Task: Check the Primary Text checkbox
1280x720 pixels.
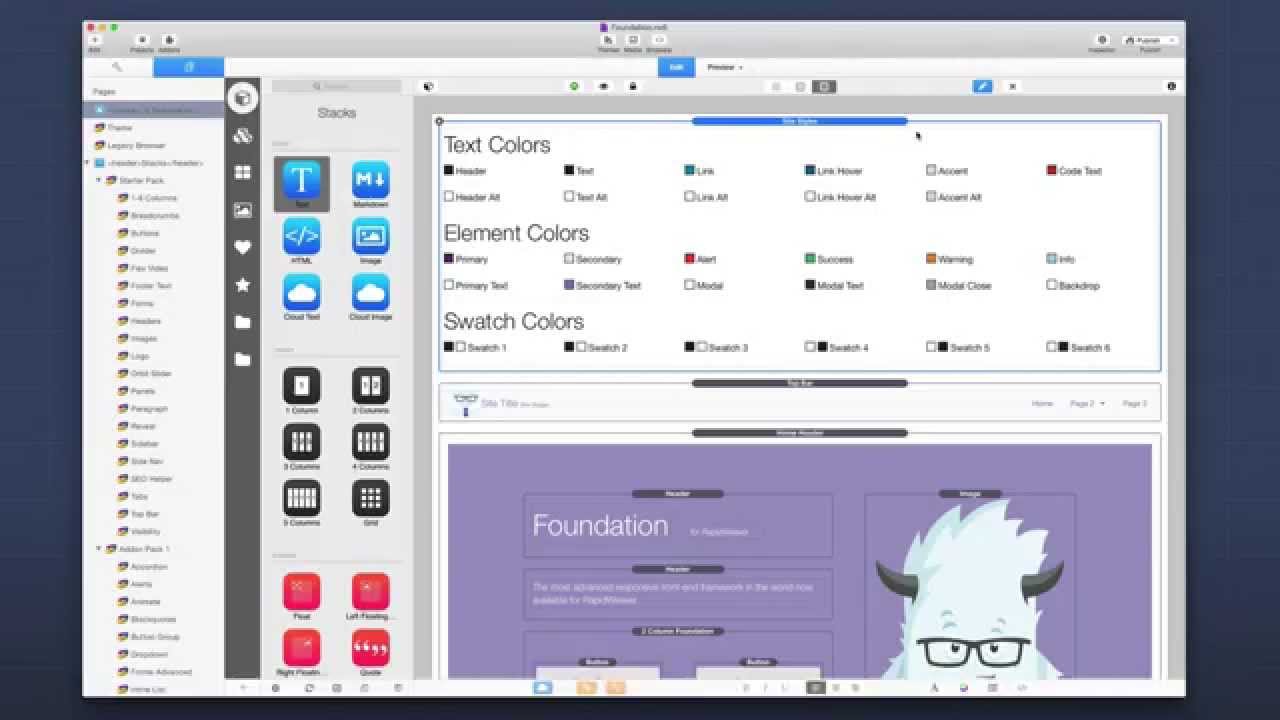Action: tap(449, 284)
